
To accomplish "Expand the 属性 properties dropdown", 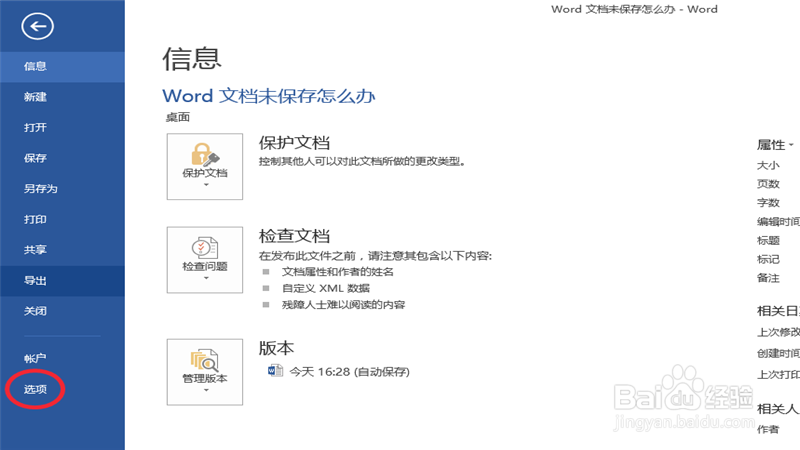I will click(x=775, y=145).
